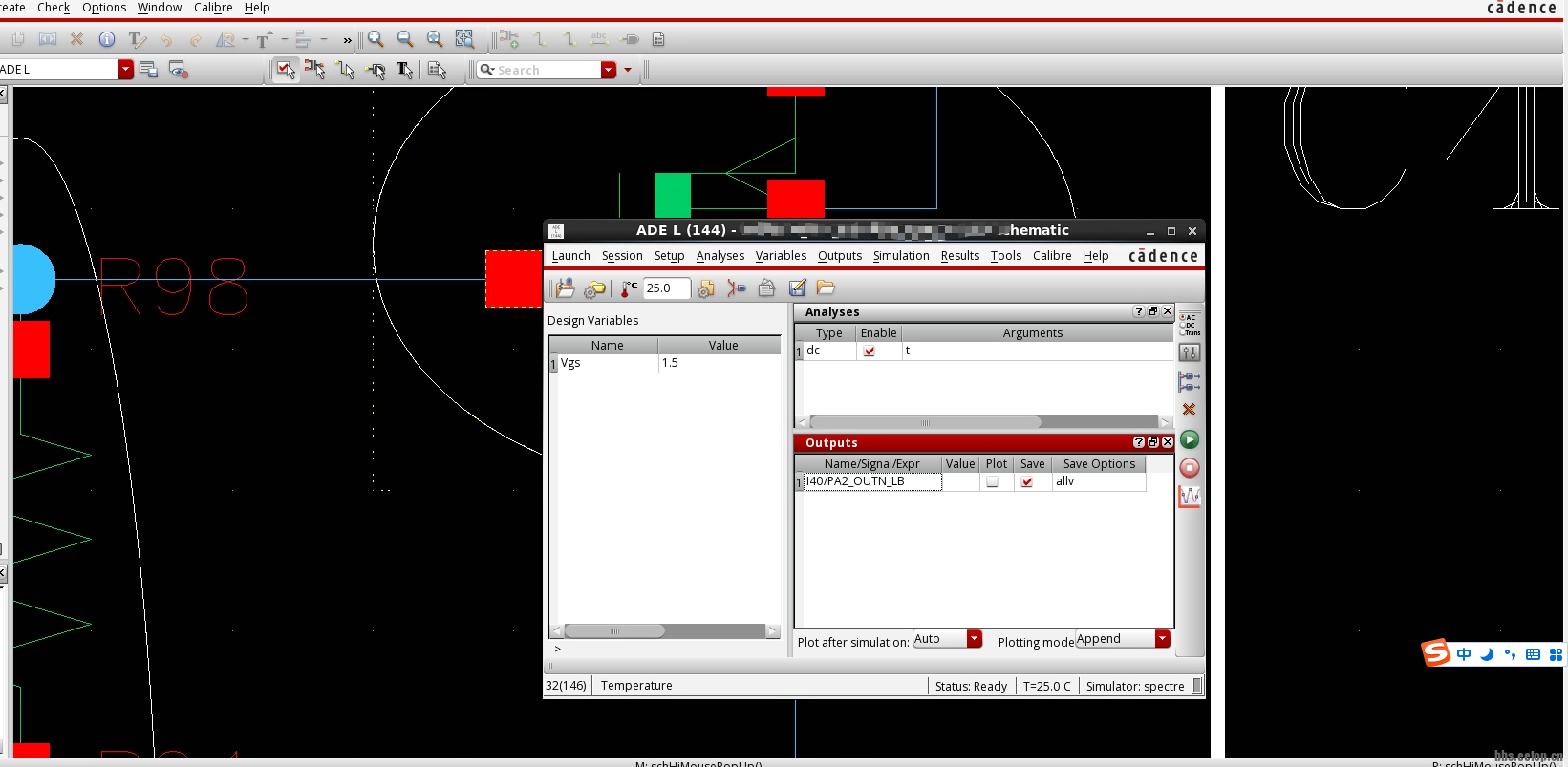Click the temperature field showing 25.0
1568x767 pixels.
(665, 288)
